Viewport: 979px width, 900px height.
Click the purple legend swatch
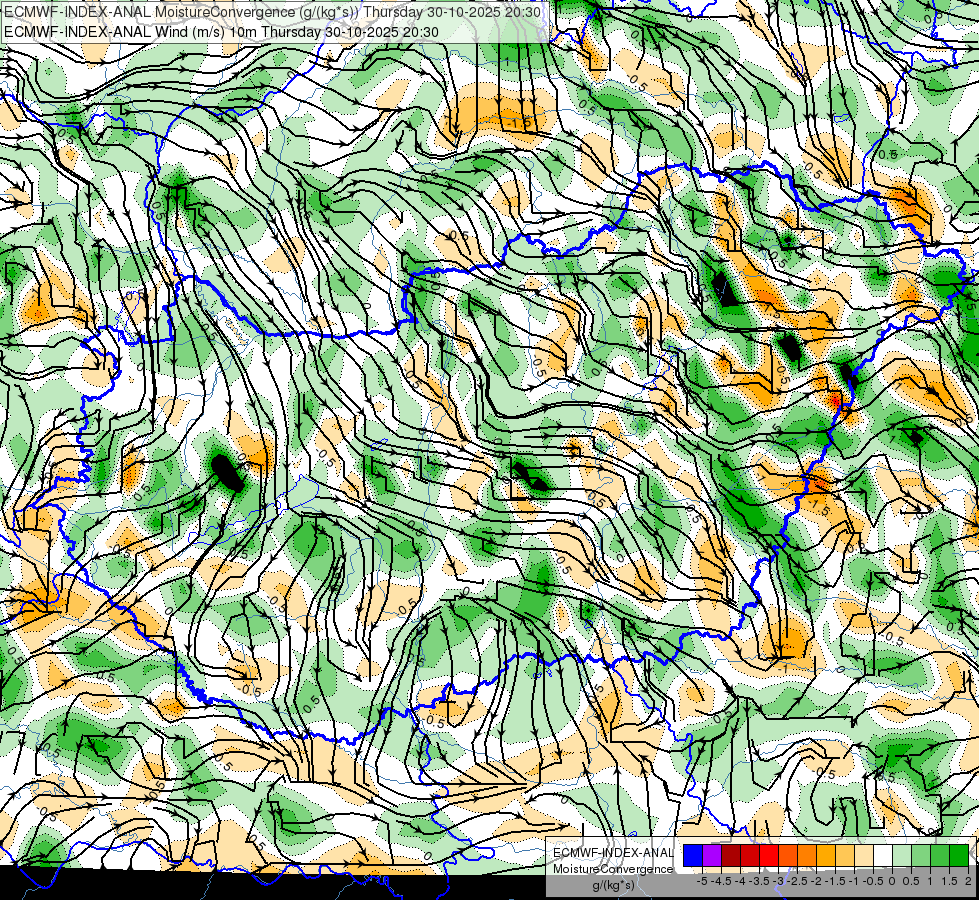tap(712, 856)
